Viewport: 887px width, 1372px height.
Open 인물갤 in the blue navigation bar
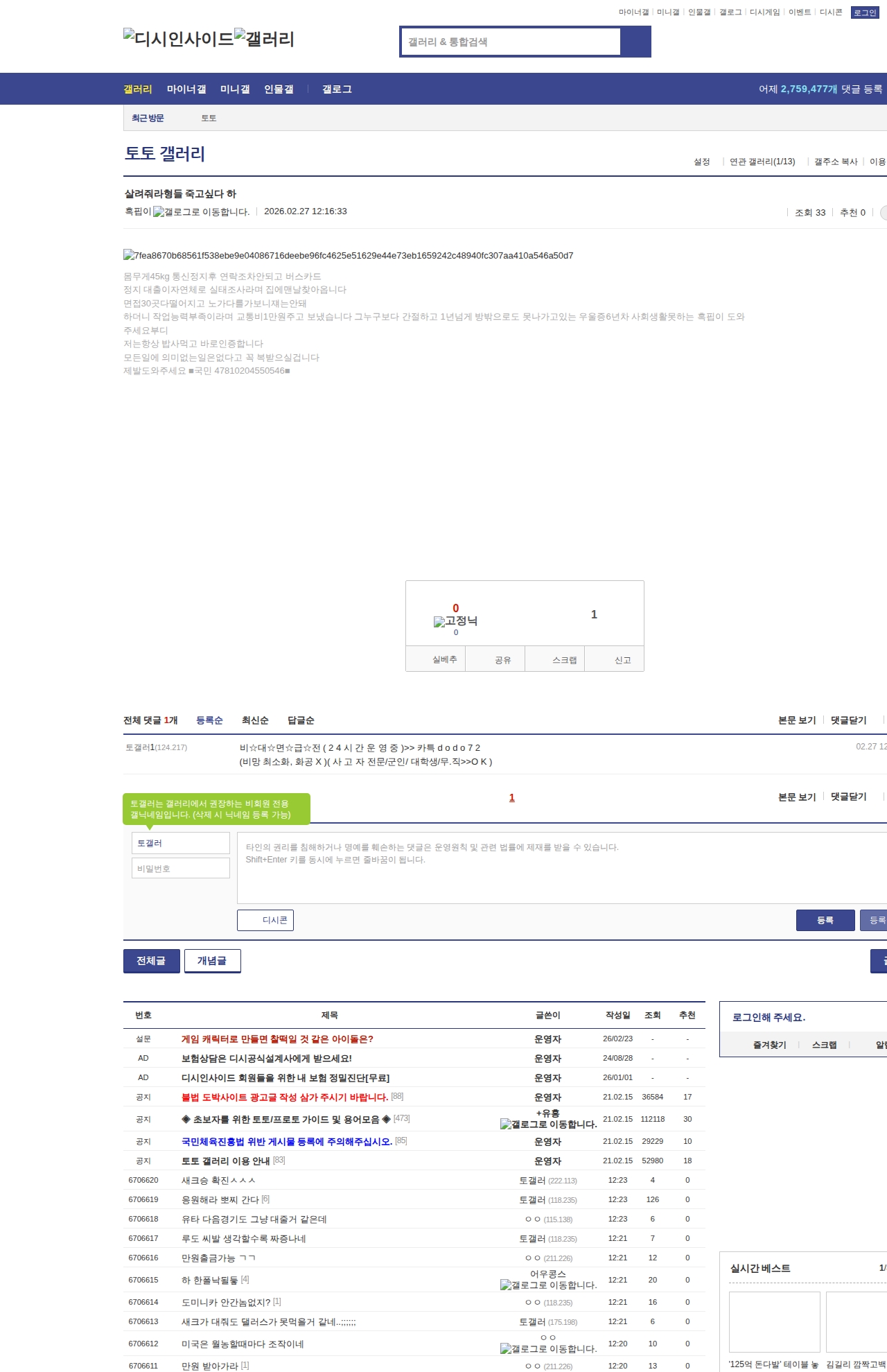279,89
